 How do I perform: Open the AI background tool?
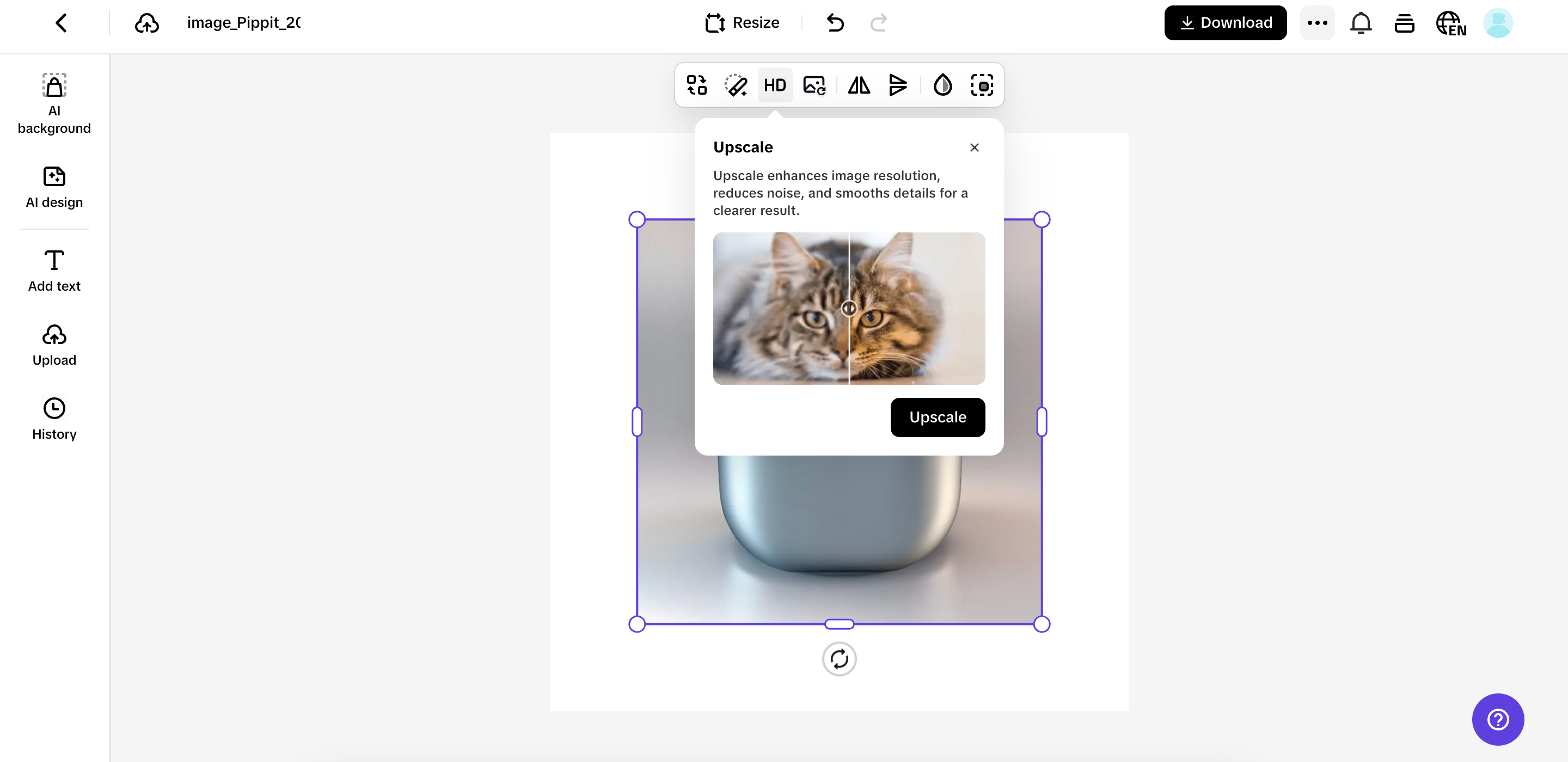[54, 103]
